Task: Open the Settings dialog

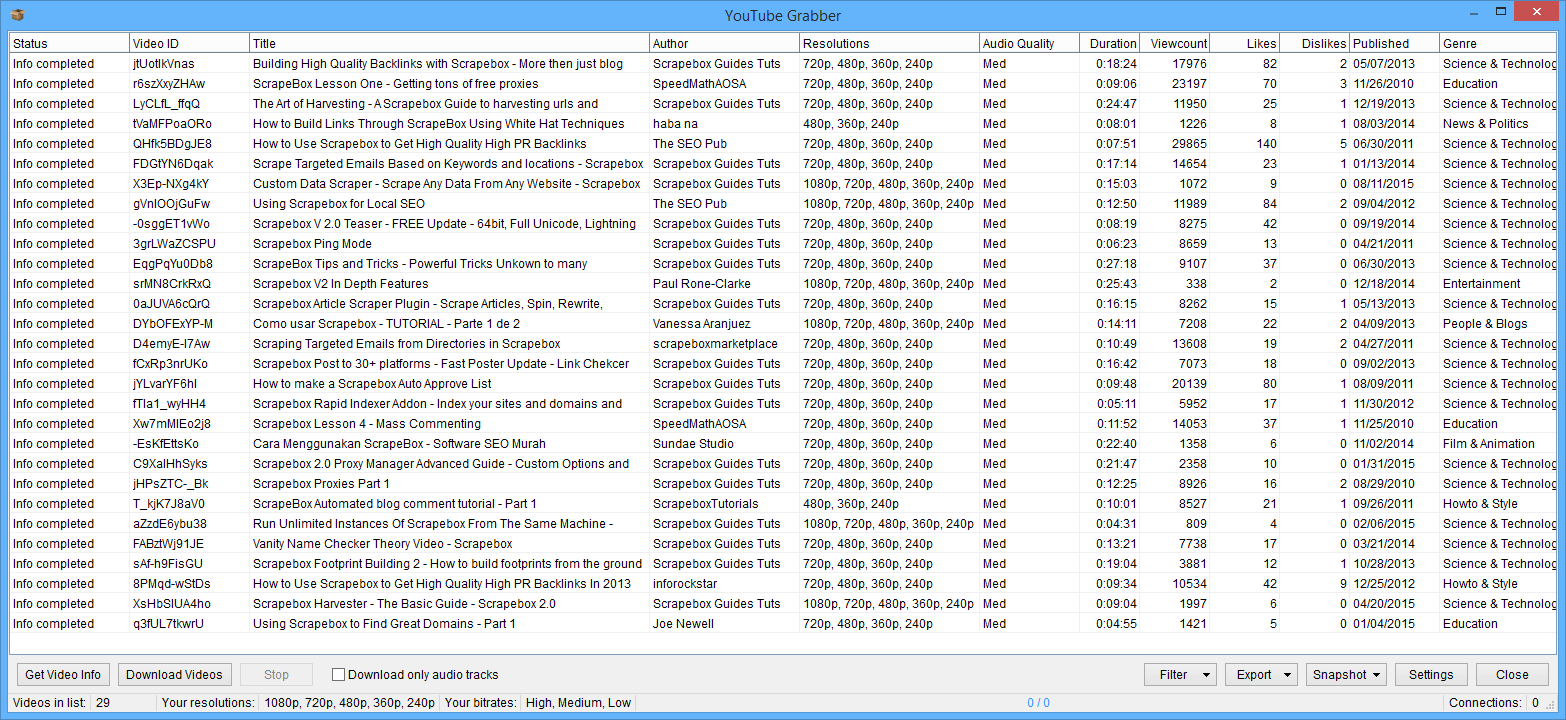Action: (1430, 674)
